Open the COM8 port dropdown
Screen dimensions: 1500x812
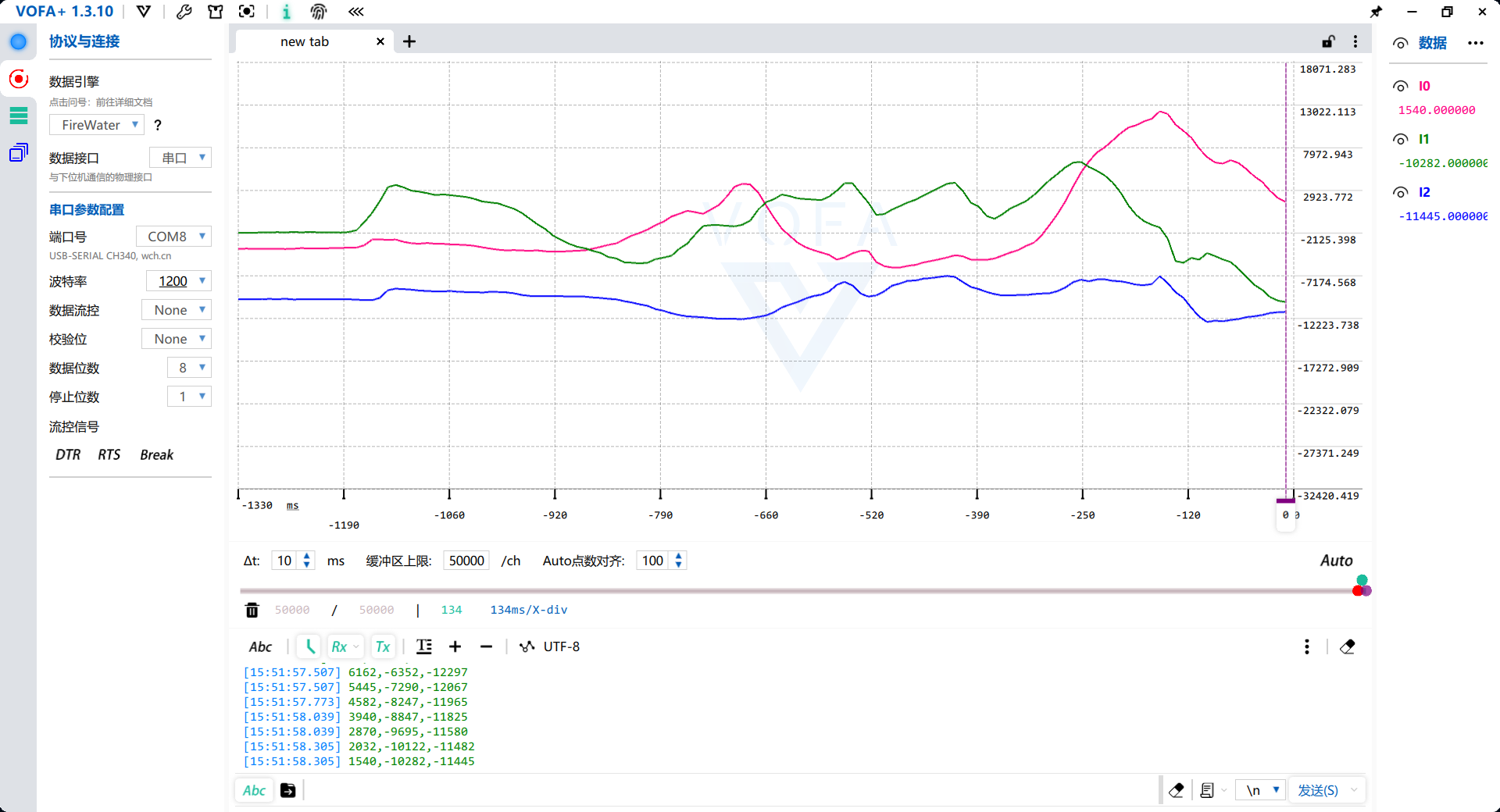tap(173, 237)
